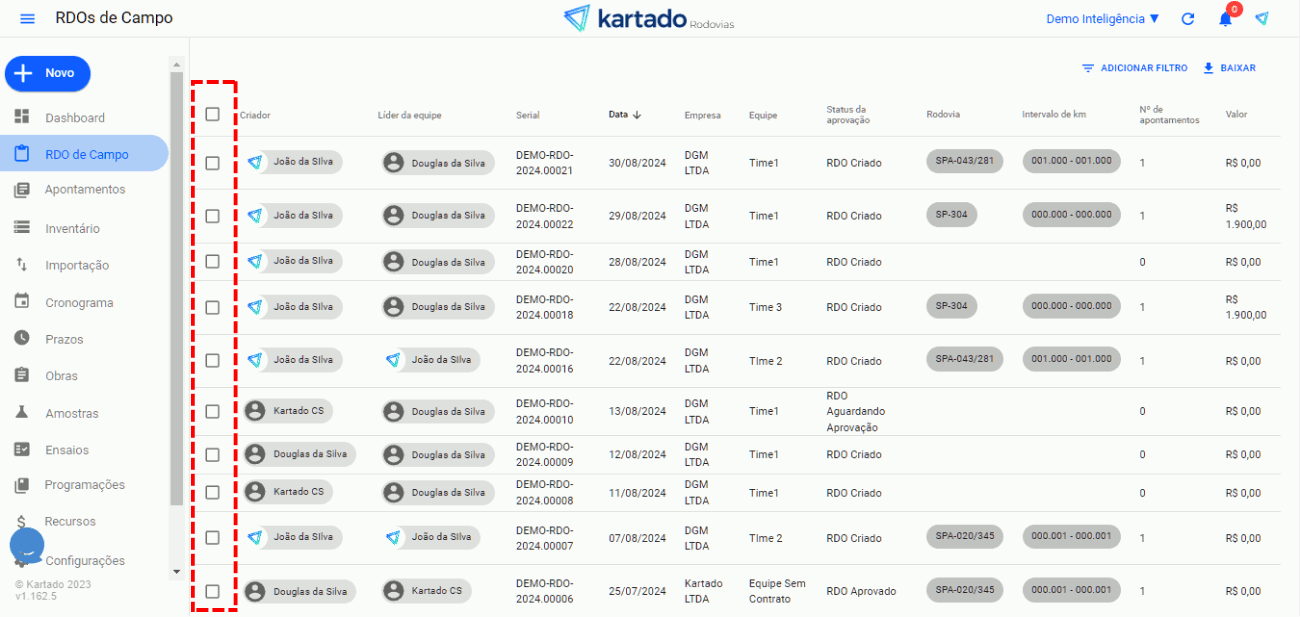Viewport: 1301px width, 617px height.
Task: Sort by the Data column arrow
Action: point(637,115)
